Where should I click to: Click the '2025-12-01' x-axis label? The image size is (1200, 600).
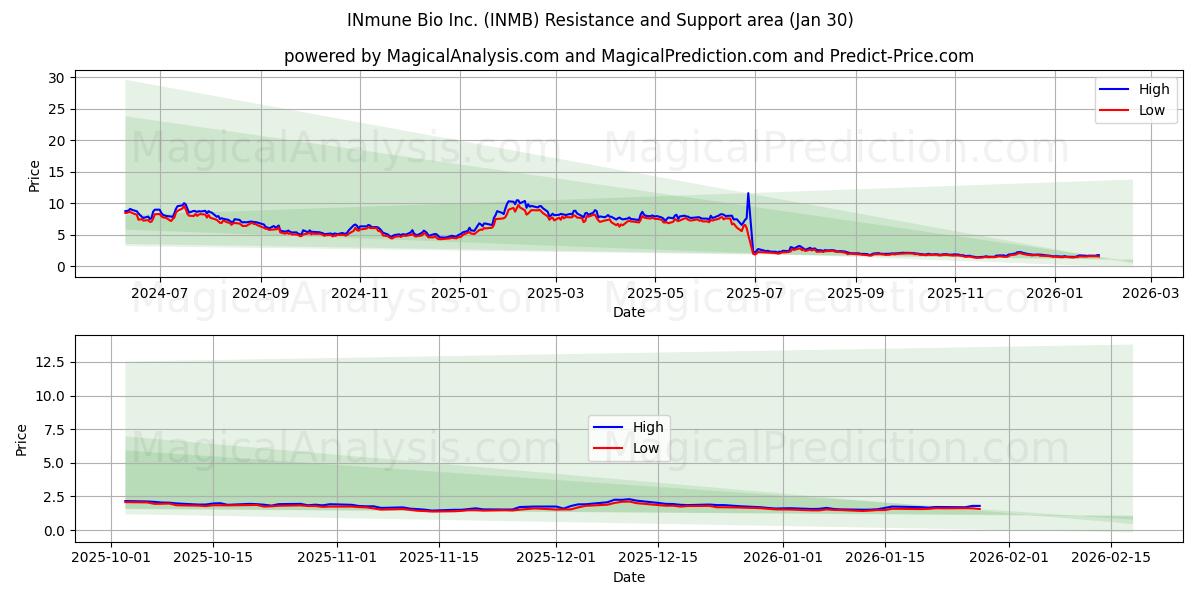555,557
